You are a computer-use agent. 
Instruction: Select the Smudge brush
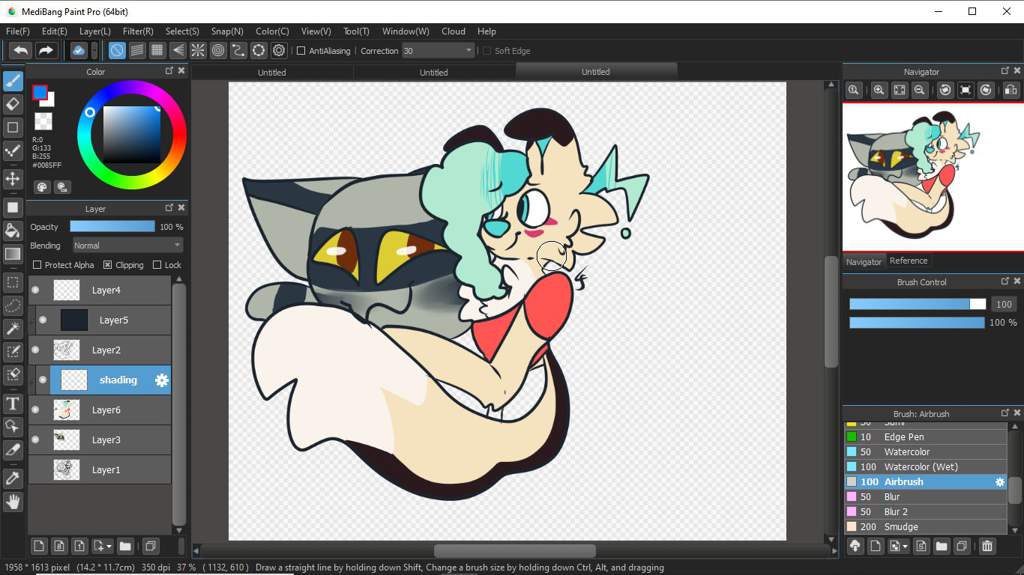click(926, 527)
